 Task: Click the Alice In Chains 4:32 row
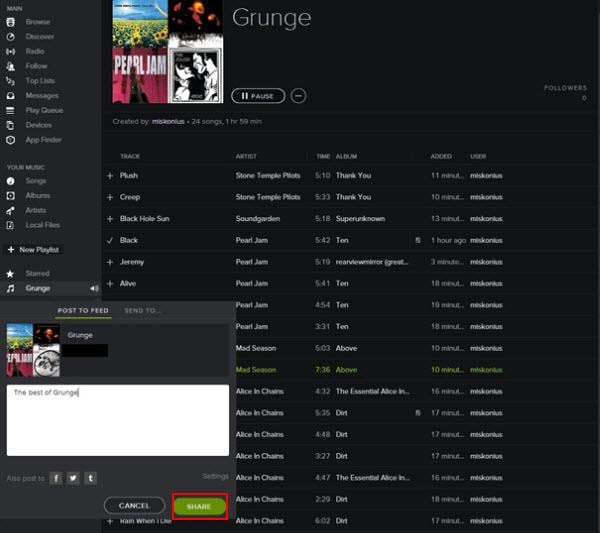click(369, 391)
